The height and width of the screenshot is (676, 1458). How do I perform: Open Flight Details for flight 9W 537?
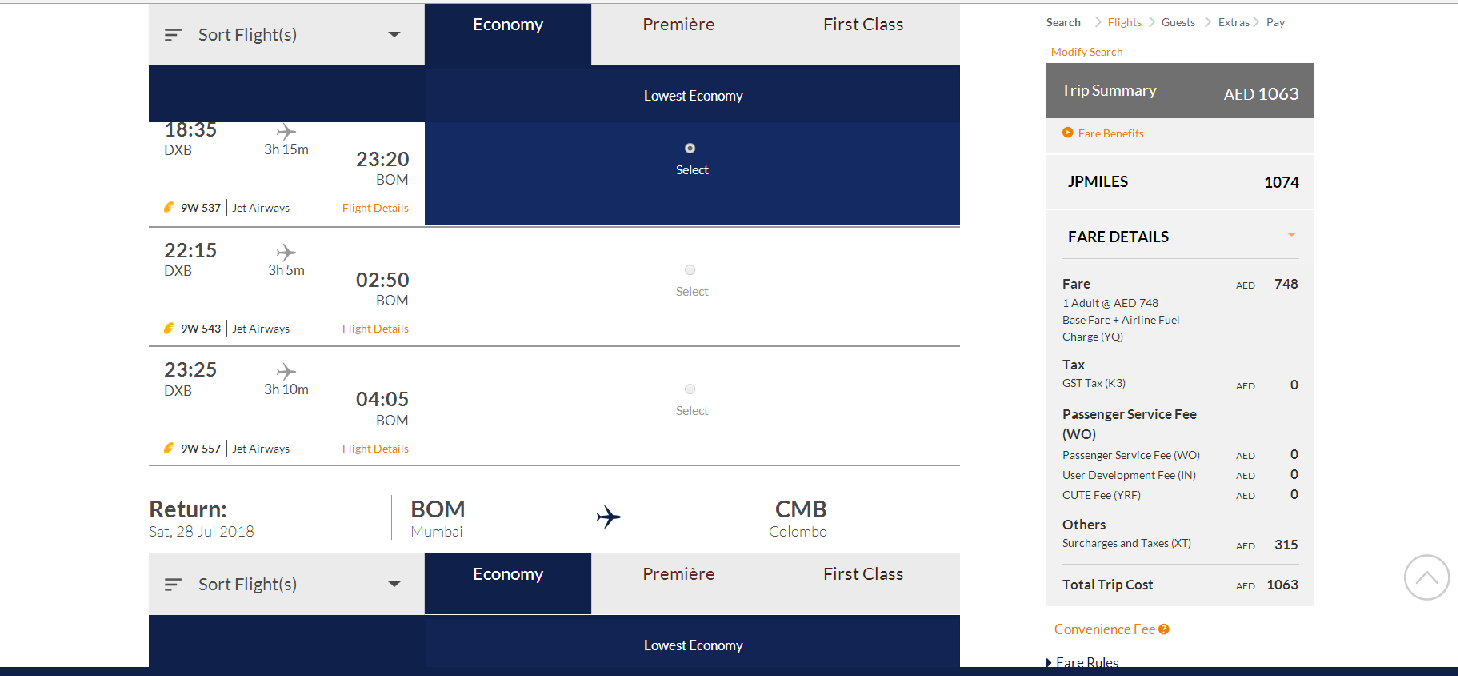click(375, 208)
